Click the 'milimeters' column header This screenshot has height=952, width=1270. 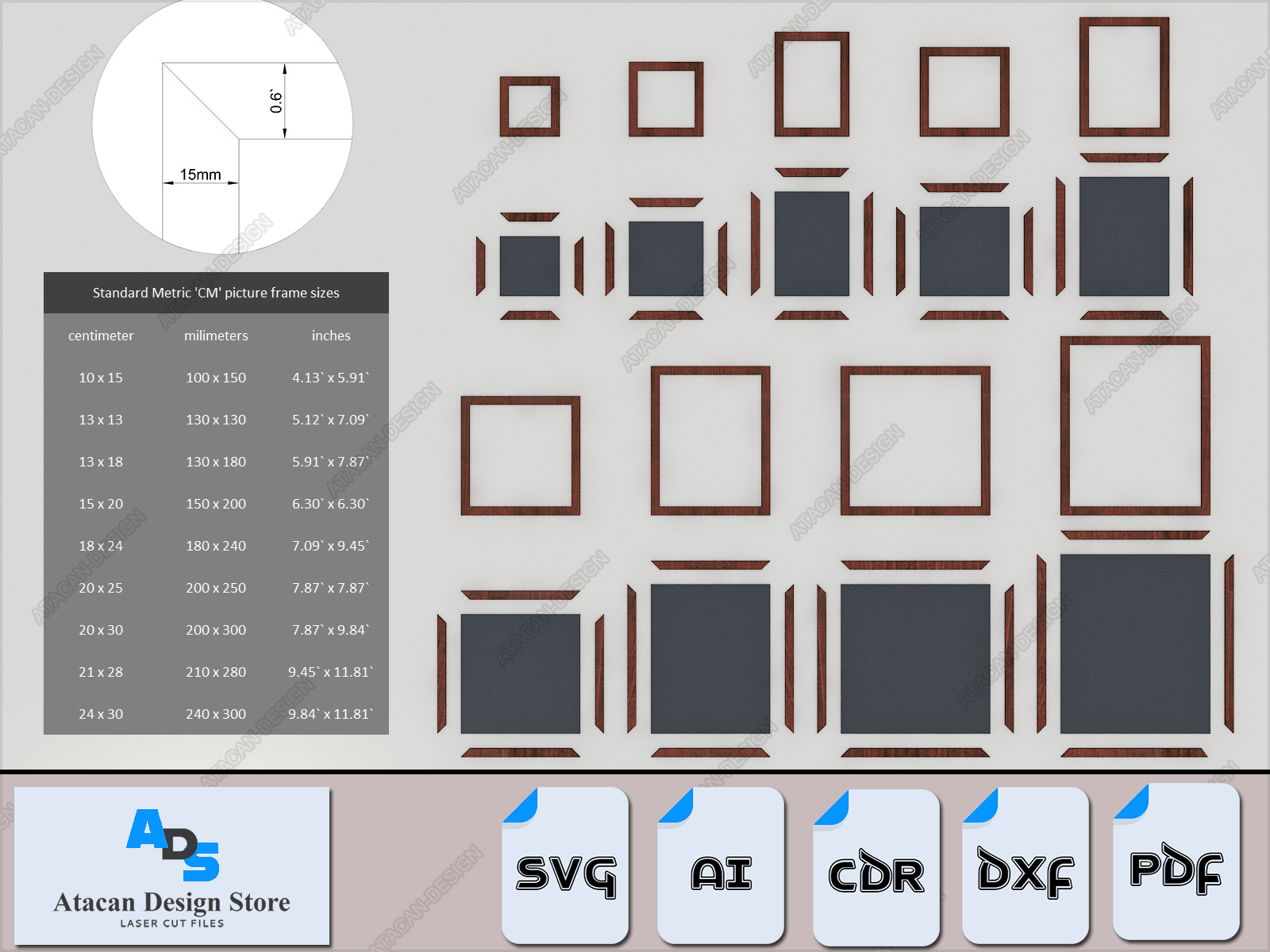click(216, 336)
